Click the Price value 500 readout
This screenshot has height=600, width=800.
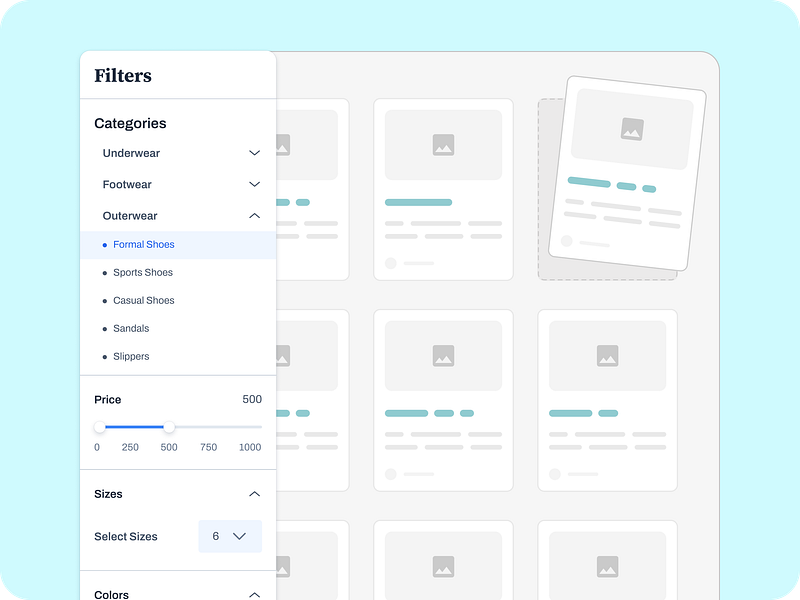point(252,399)
